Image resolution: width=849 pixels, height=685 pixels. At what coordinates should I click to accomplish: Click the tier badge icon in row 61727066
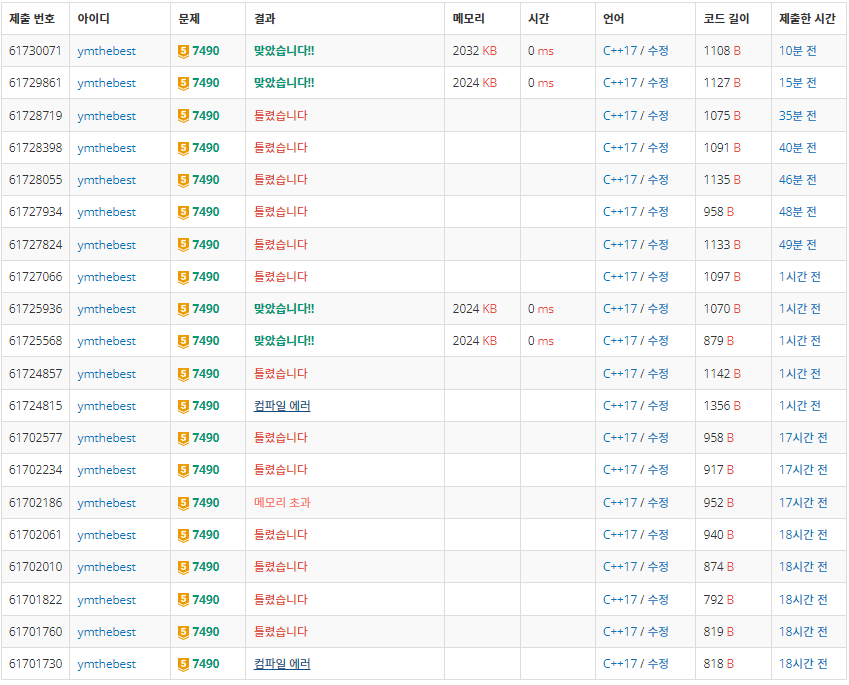(x=183, y=277)
